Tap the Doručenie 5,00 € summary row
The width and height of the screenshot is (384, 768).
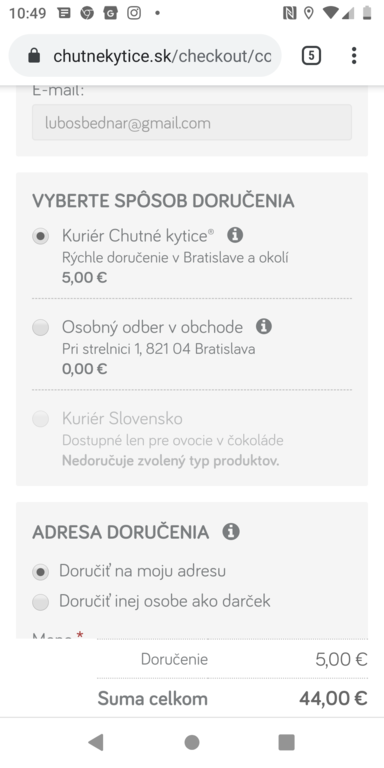(232, 659)
